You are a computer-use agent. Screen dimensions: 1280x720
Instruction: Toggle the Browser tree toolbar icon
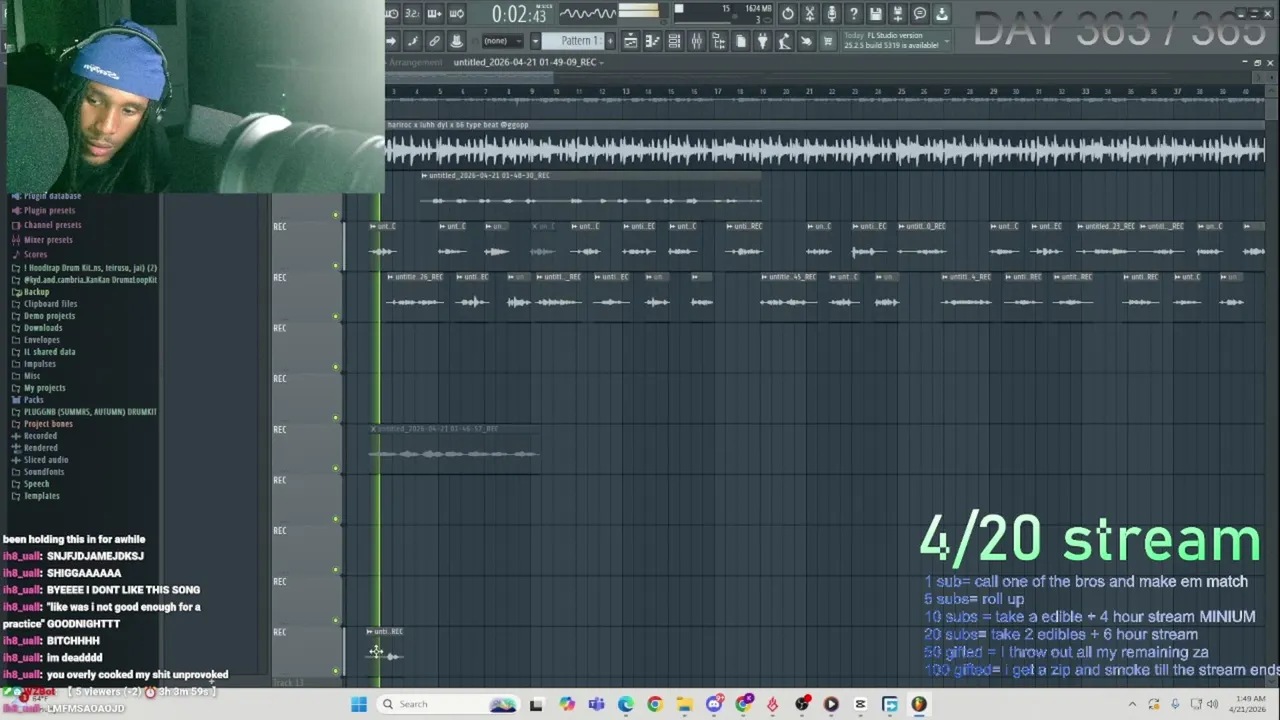pyautogui.click(x=719, y=41)
